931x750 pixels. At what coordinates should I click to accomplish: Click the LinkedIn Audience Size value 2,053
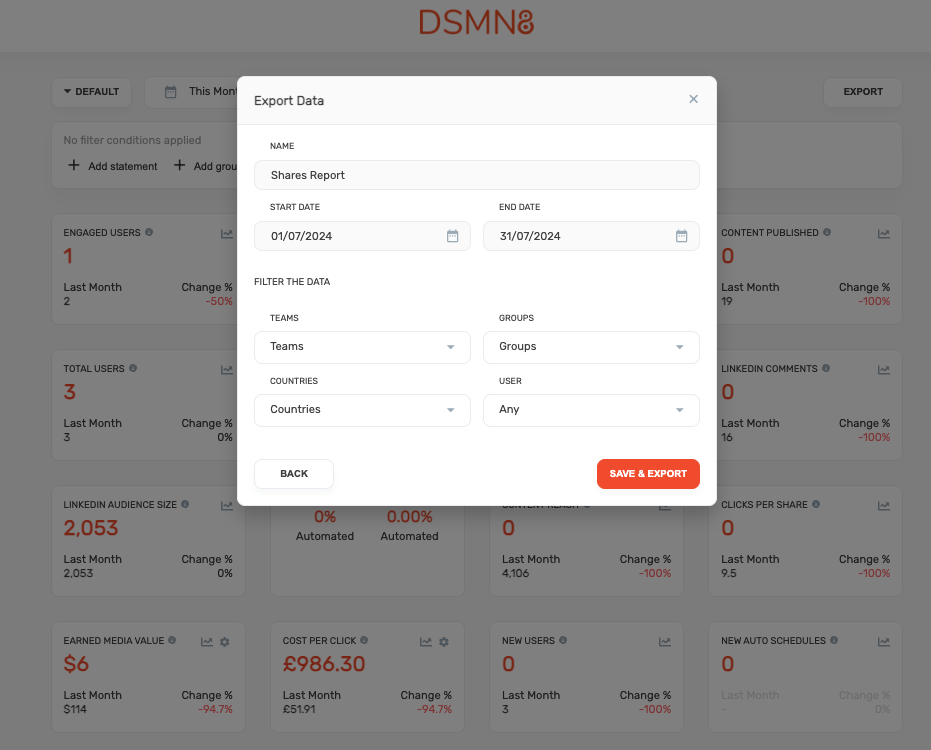[91, 528]
